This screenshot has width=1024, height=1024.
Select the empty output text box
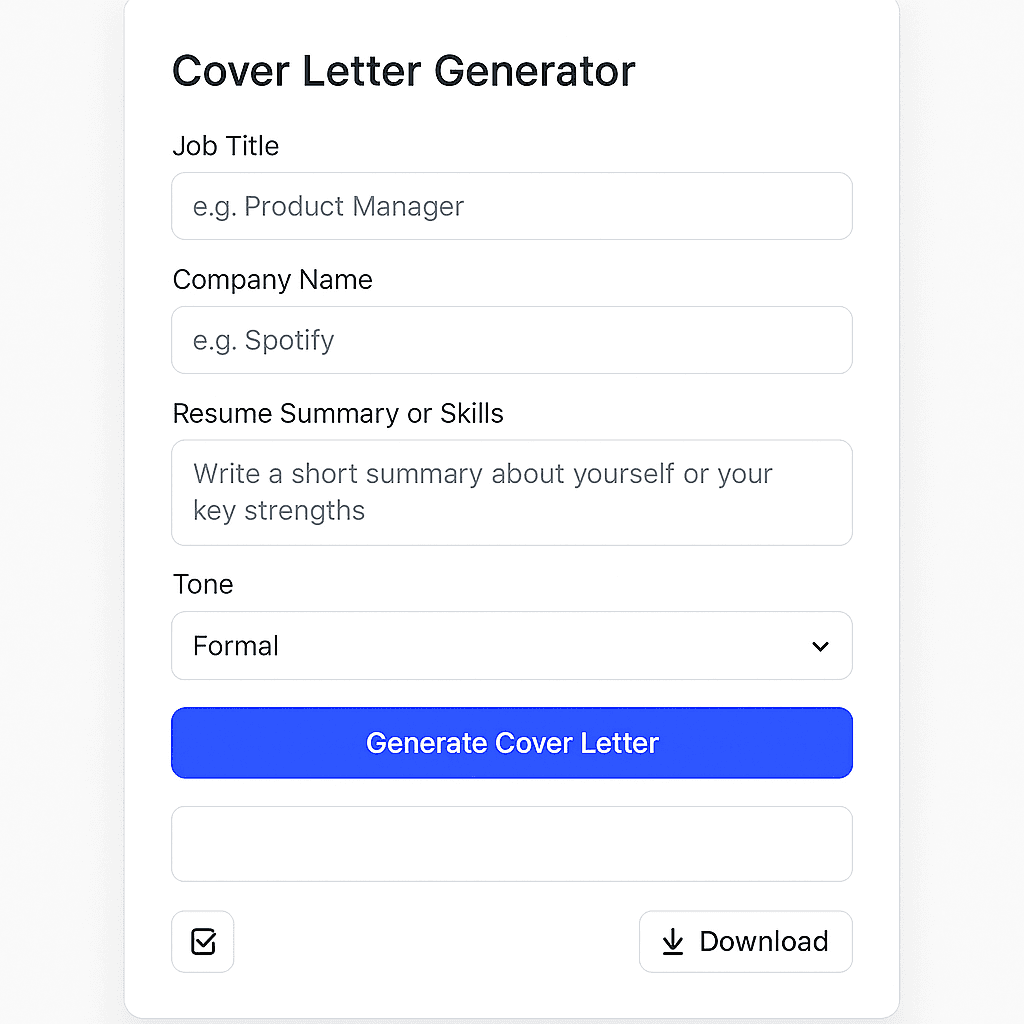click(512, 843)
